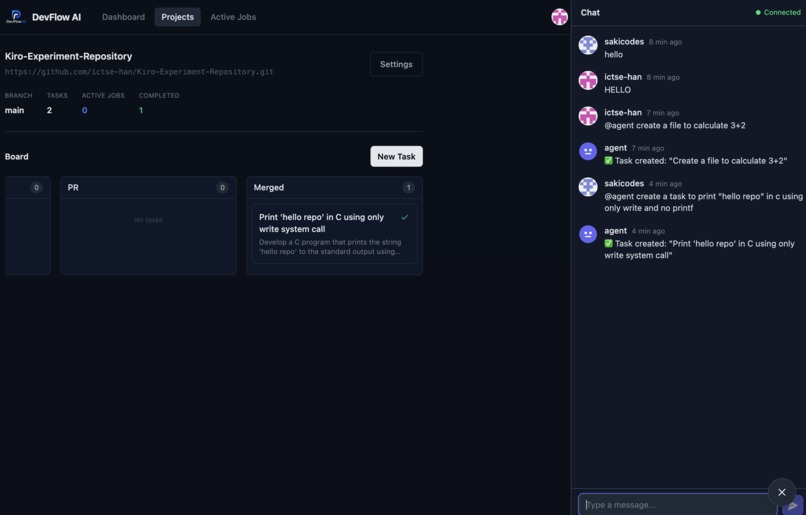Click ictse-han's 'HELLO' message text
806x515 pixels.
[x=617, y=90]
